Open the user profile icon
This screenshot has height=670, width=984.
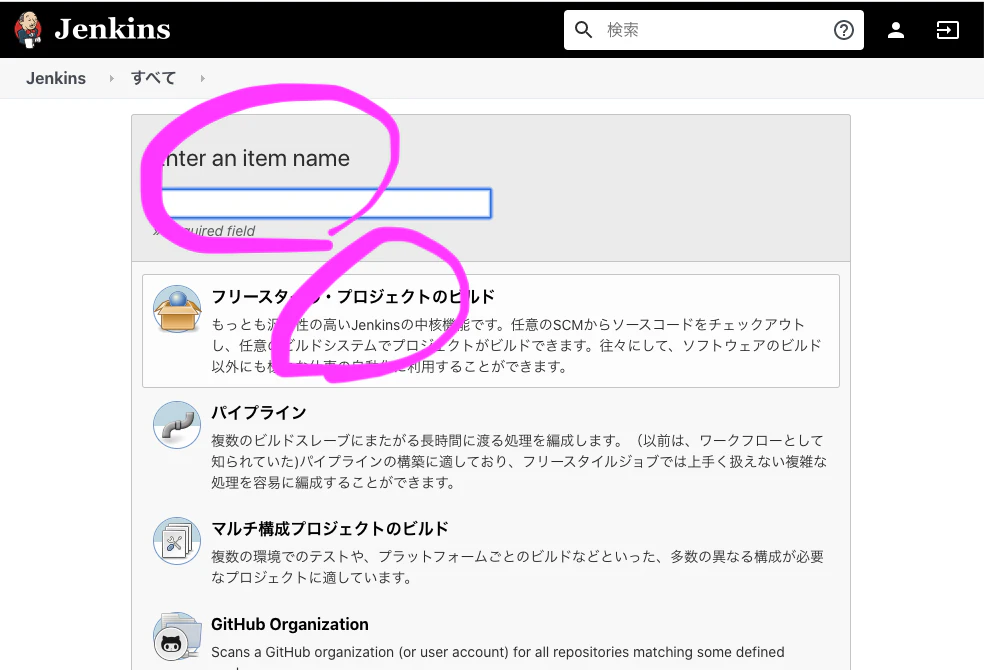pos(896,29)
